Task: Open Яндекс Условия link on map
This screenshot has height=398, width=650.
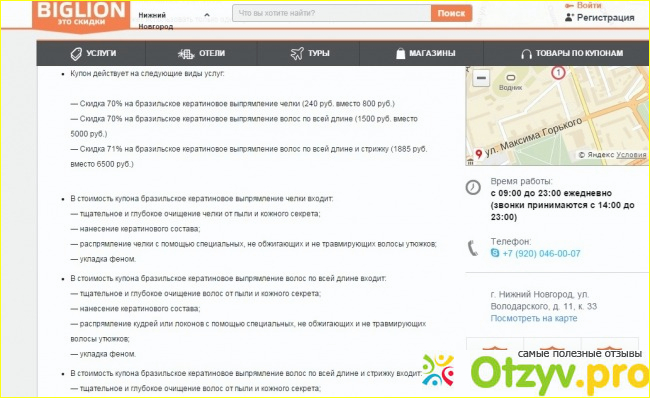Action: click(631, 155)
